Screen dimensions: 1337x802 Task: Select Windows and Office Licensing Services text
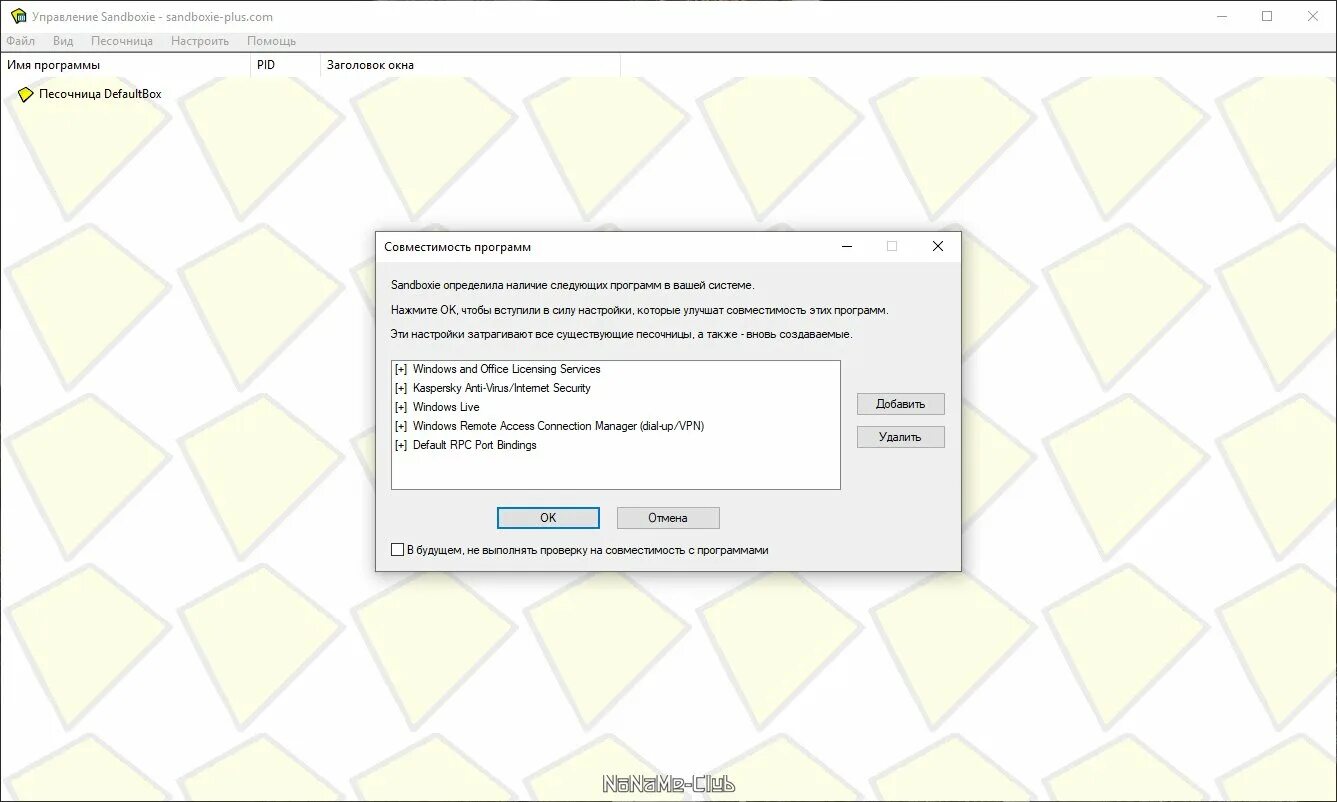(x=506, y=369)
